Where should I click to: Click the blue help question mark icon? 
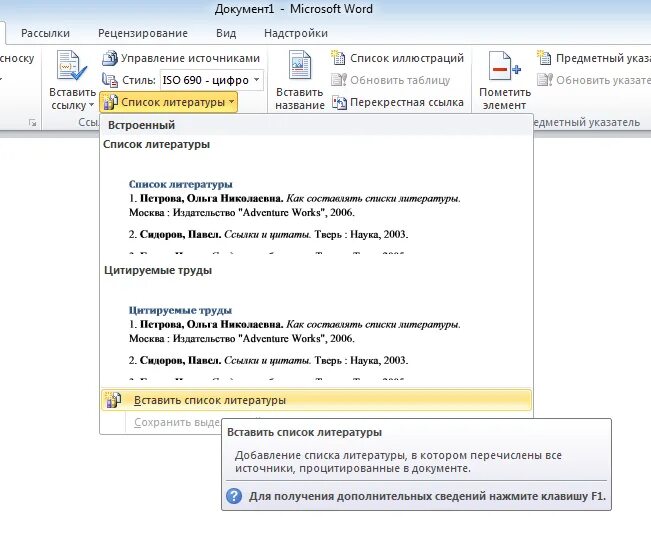pyautogui.click(x=234, y=496)
